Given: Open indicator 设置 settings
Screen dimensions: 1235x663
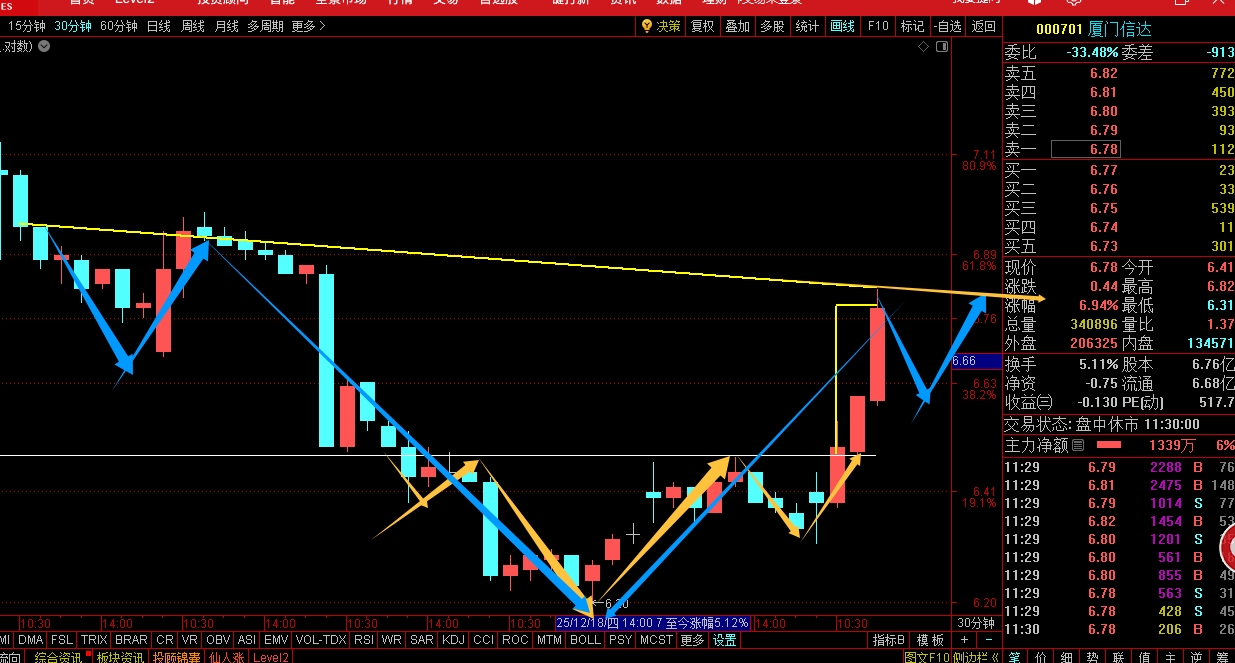Looking at the screenshot, I should [x=724, y=639].
